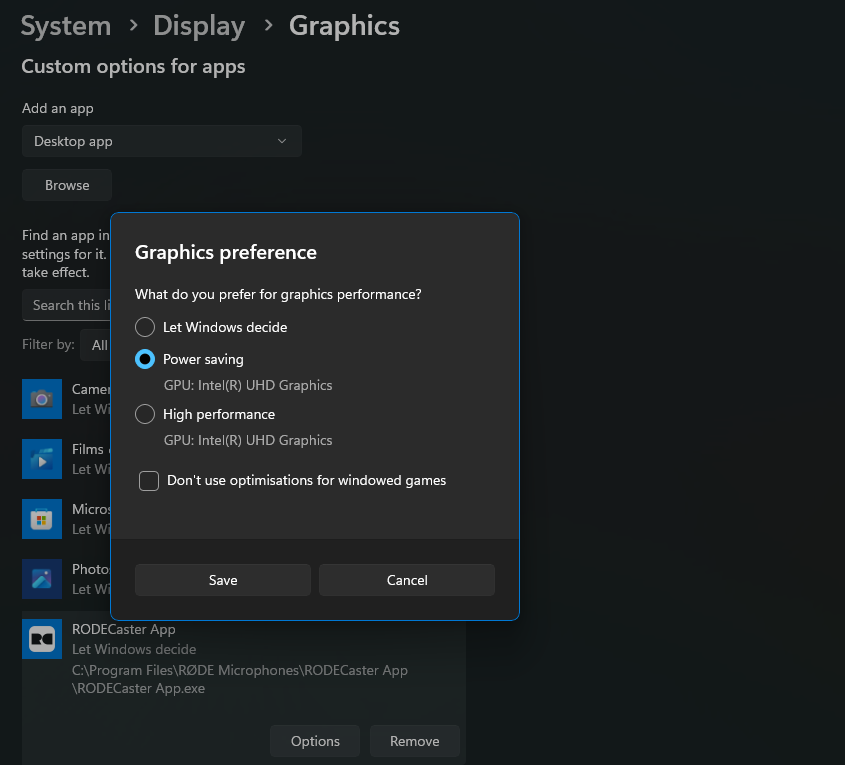Expand the Filter by dropdown
845x765 pixels.
click(x=96, y=345)
